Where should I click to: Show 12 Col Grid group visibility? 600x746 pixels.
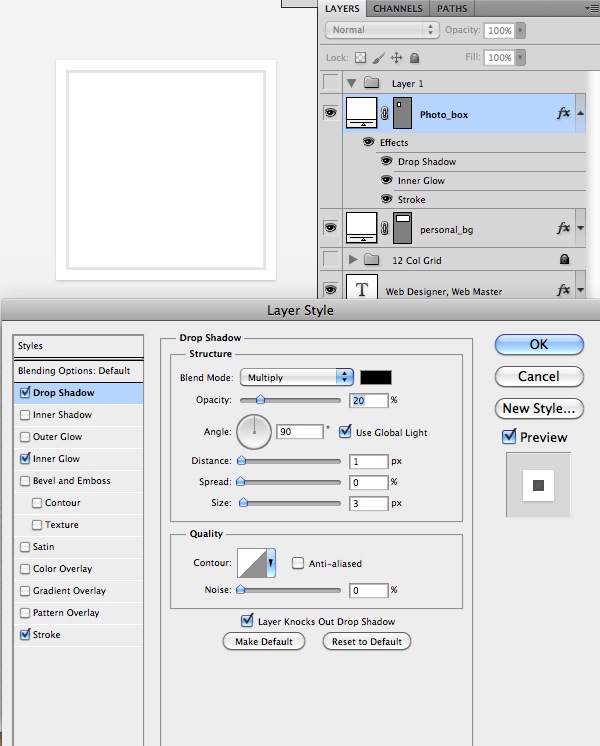[331, 259]
